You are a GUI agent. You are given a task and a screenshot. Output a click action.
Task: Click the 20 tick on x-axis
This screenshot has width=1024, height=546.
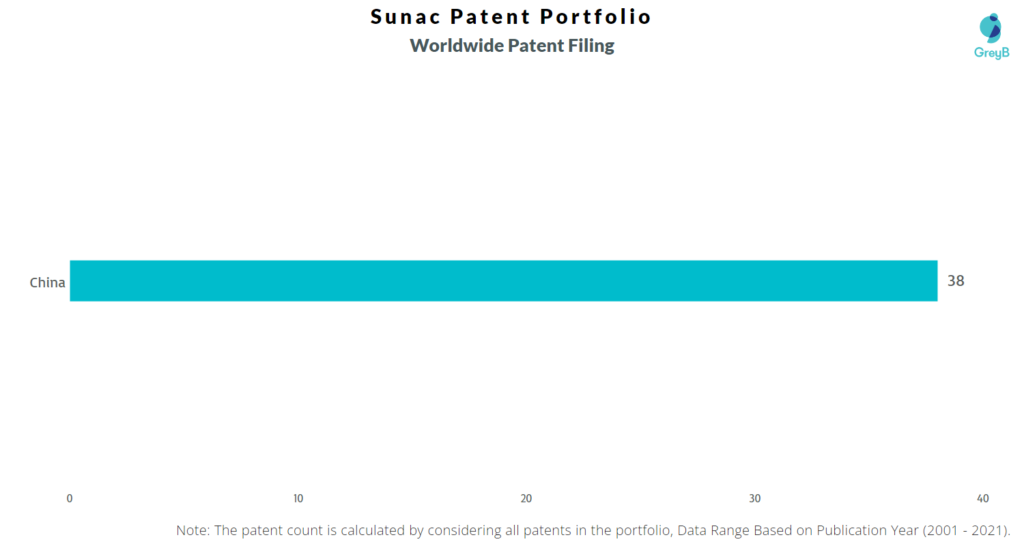(x=526, y=498)
